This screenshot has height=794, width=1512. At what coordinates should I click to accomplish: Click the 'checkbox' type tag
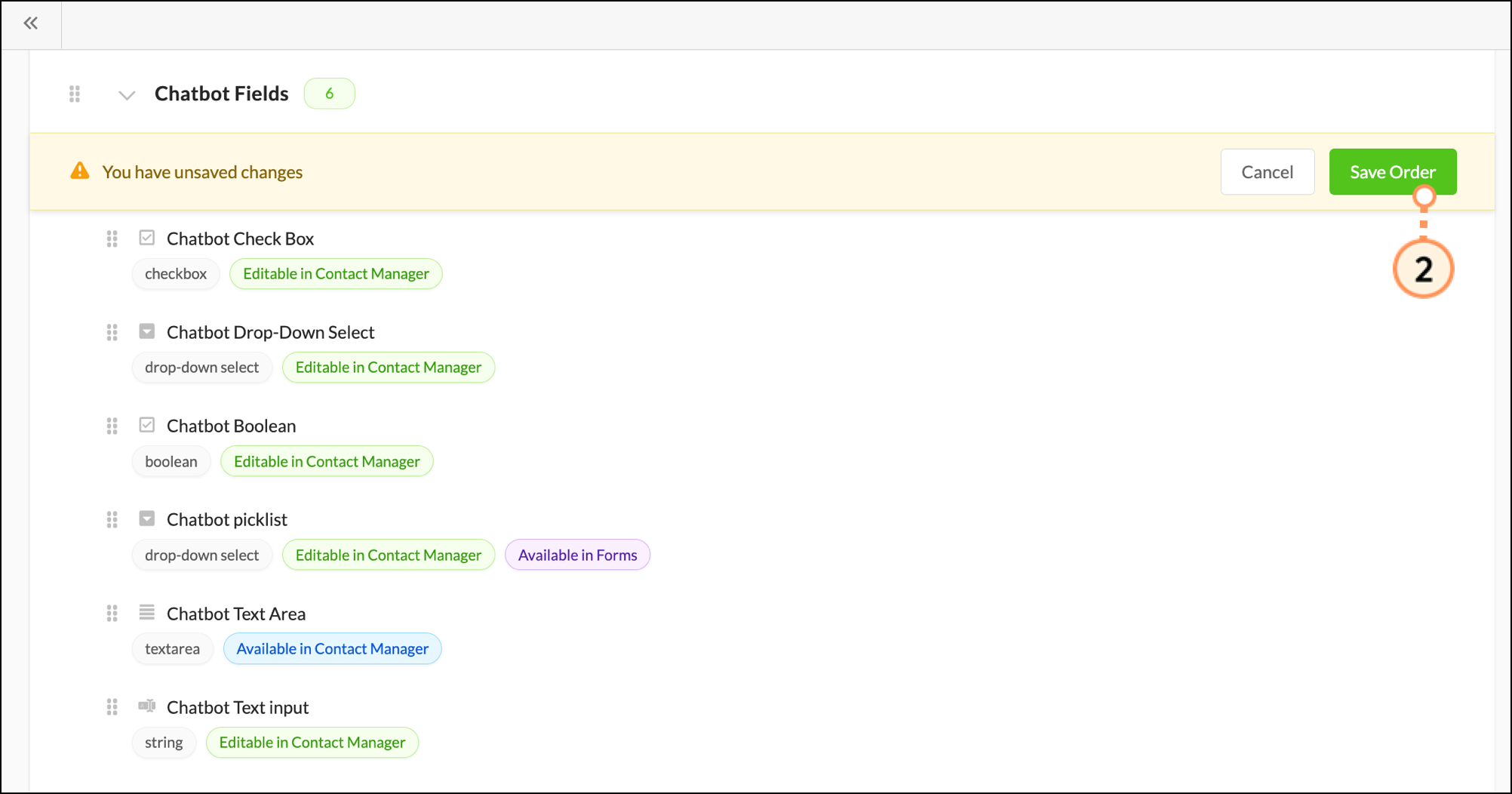pyautogui.click(x=176, y=274)
